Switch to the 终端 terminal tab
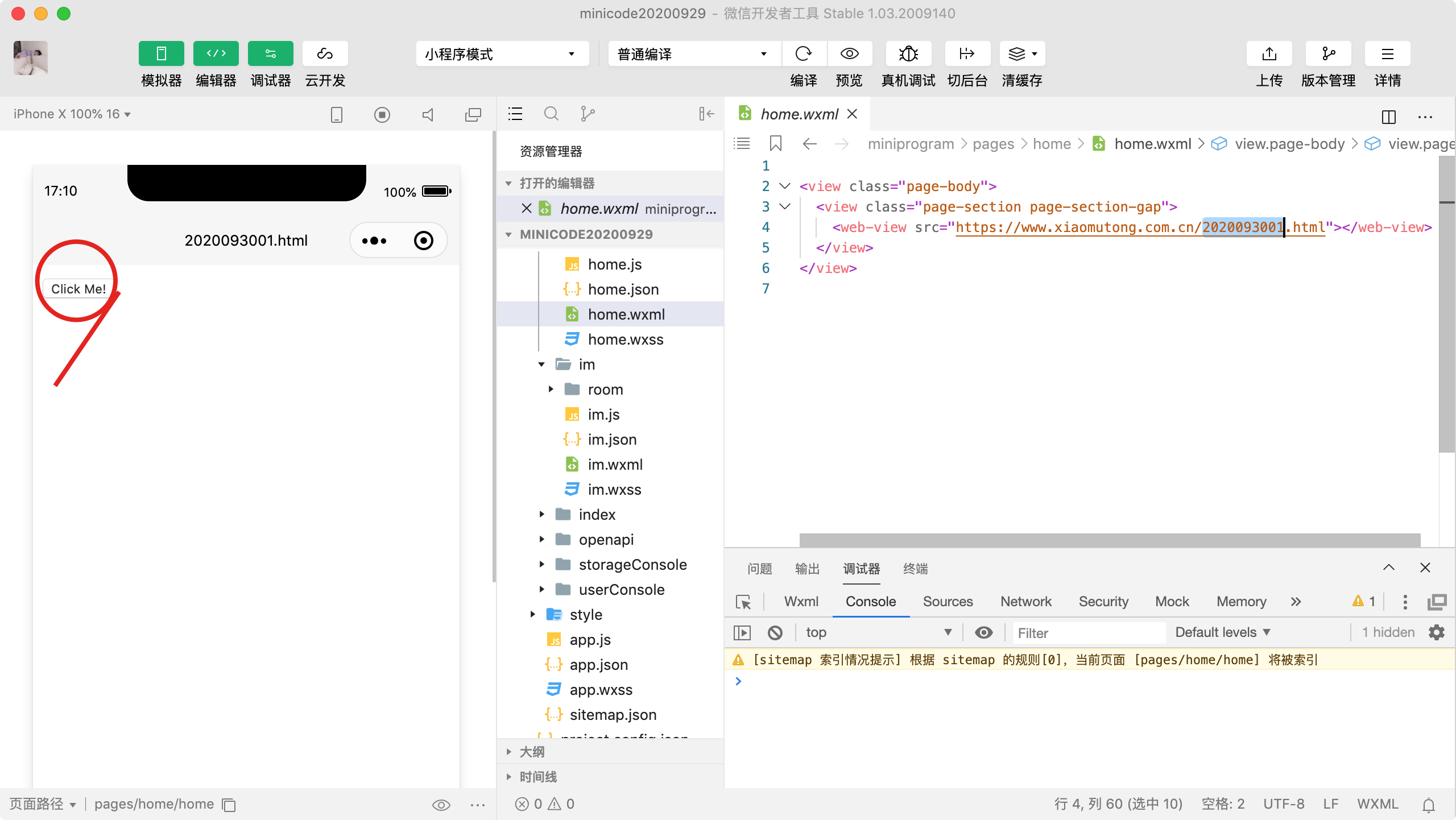The height and width of the screenshot is (820, 1456). pos(915,569)
